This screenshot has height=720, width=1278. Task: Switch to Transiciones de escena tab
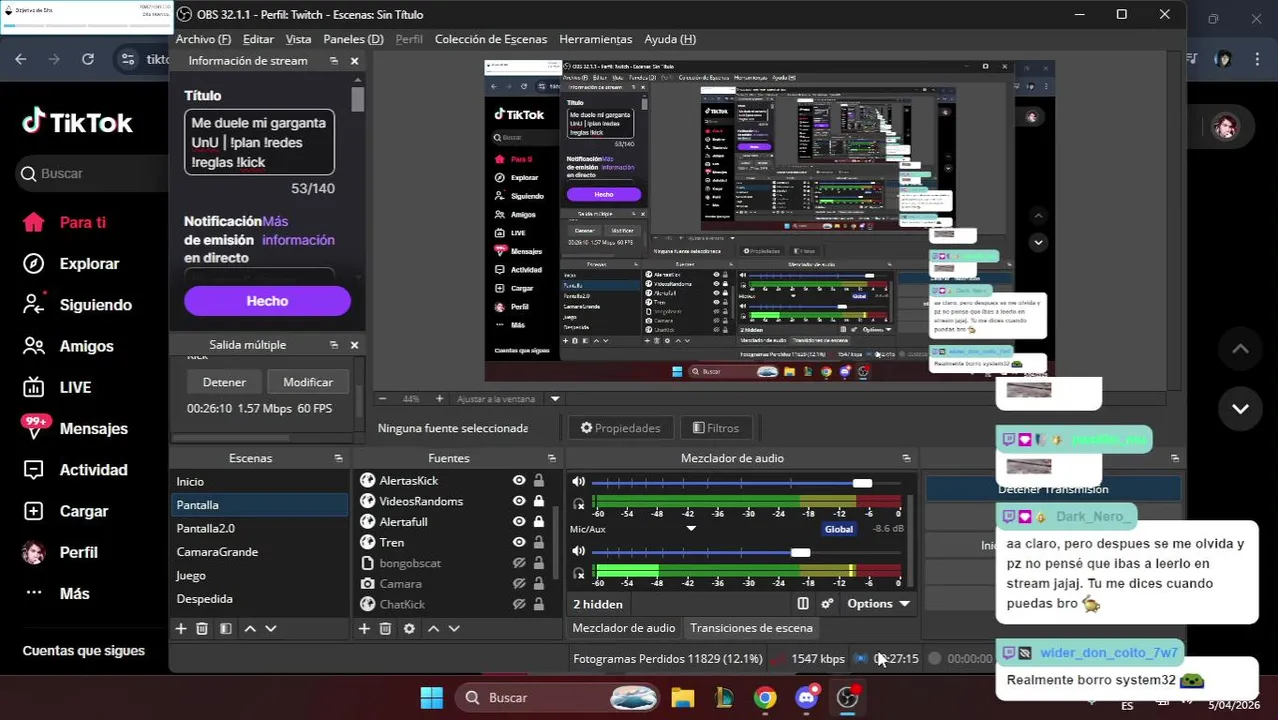coord(751,628)
